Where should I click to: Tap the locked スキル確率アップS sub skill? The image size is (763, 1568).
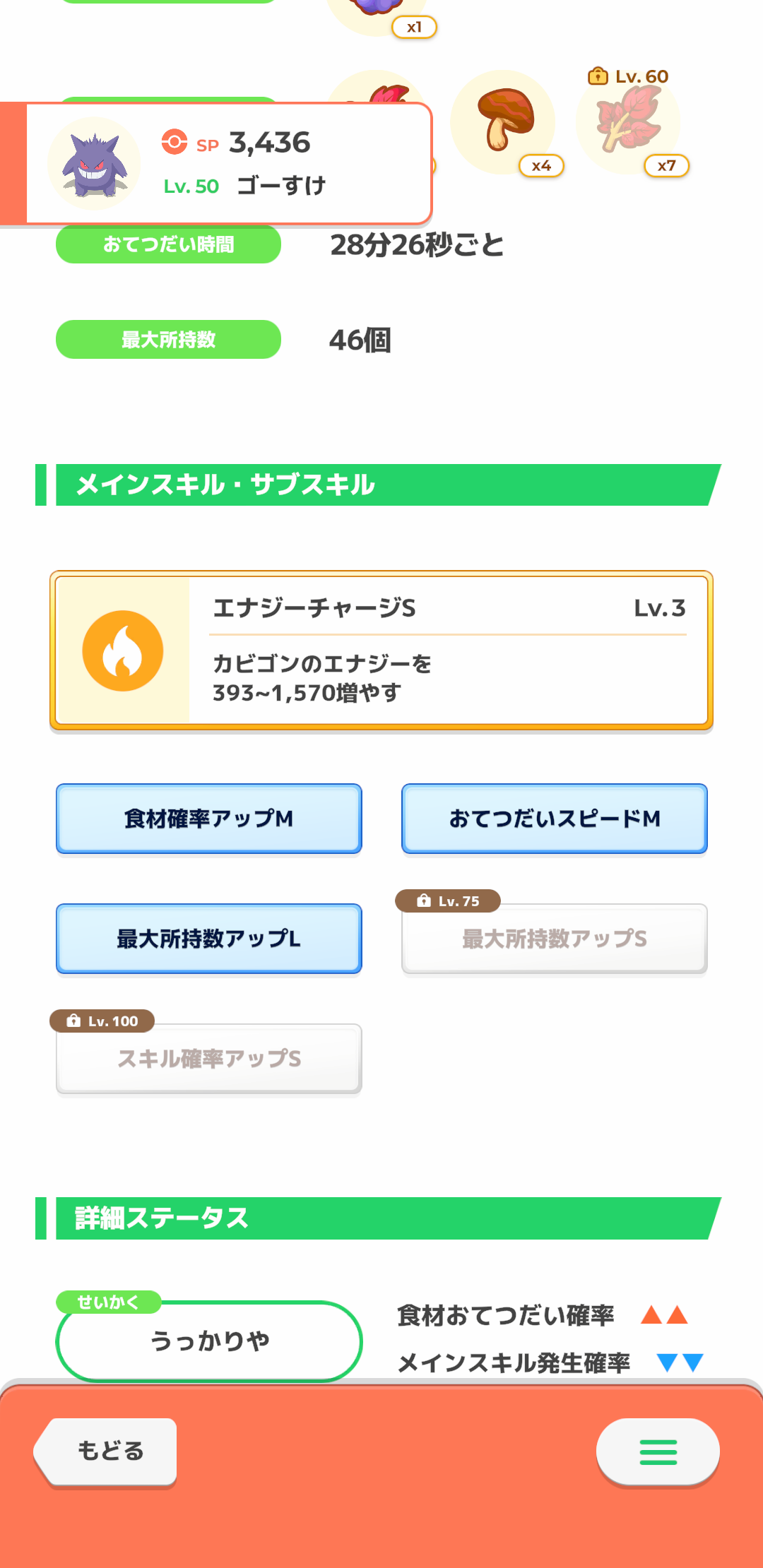click(209, 1059)
